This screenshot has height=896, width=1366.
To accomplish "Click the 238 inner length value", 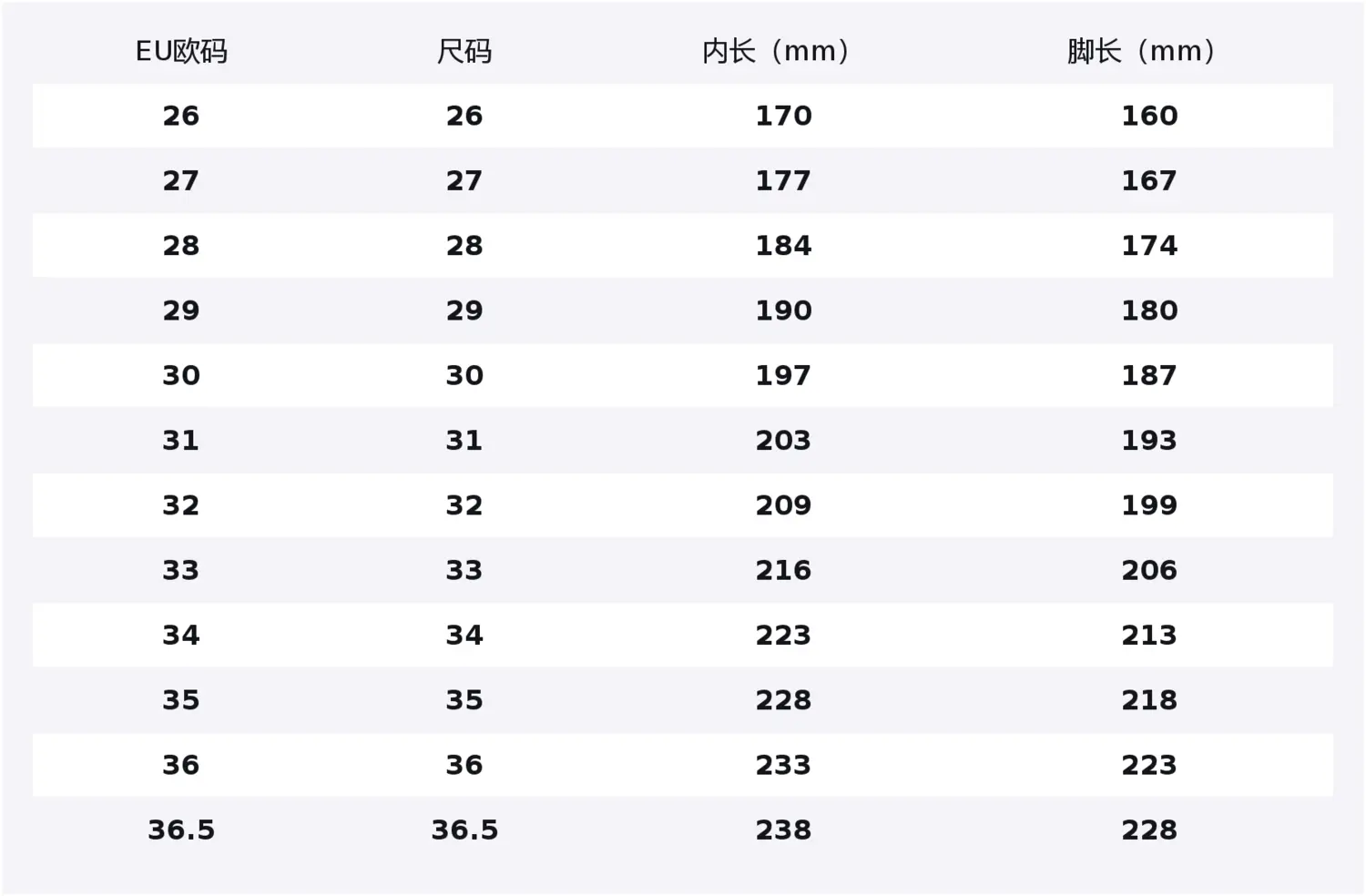I will coord(783,830).
